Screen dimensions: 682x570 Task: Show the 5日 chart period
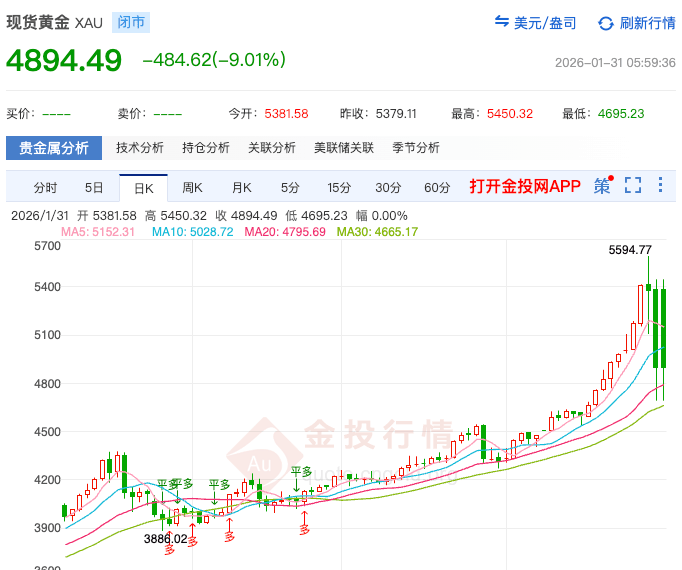click(x=94, y=188)
